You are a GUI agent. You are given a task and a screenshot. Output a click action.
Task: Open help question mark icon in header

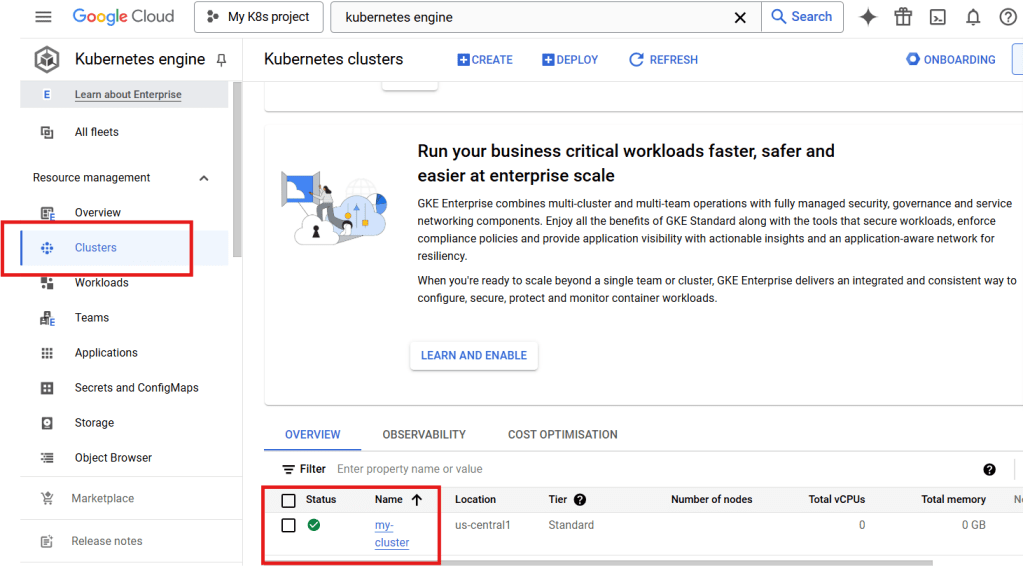coord(1008,17)
